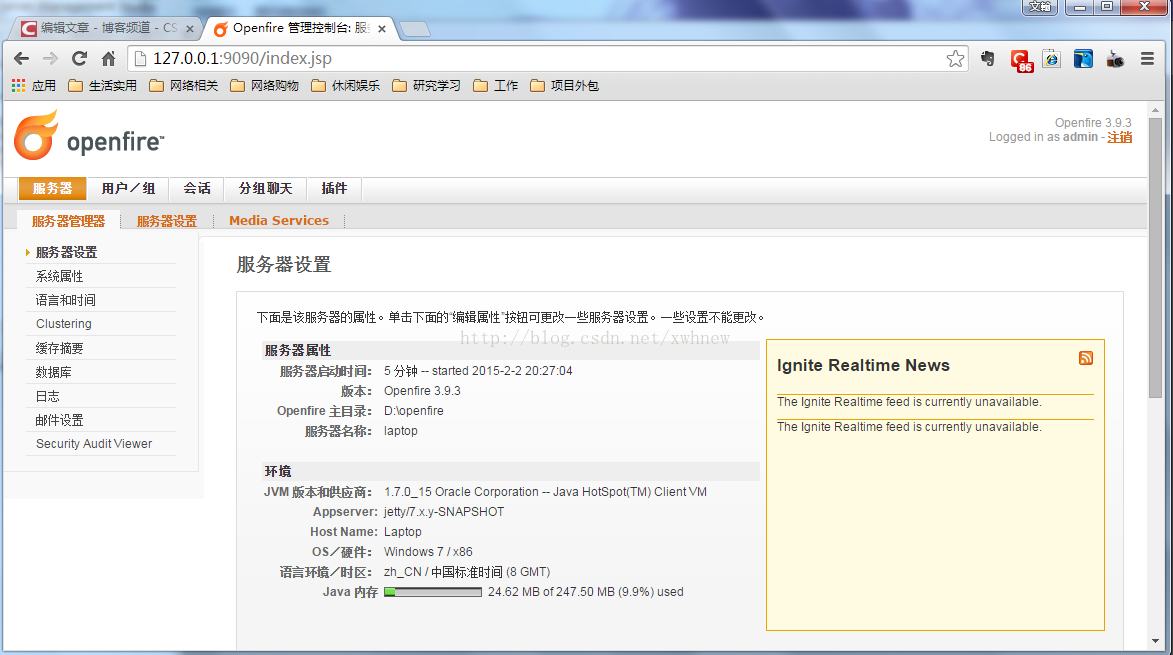The width and height of the screenshot is (1173, 655).
Task: Click the IE globe extension icon
Action: (1052, 58)
